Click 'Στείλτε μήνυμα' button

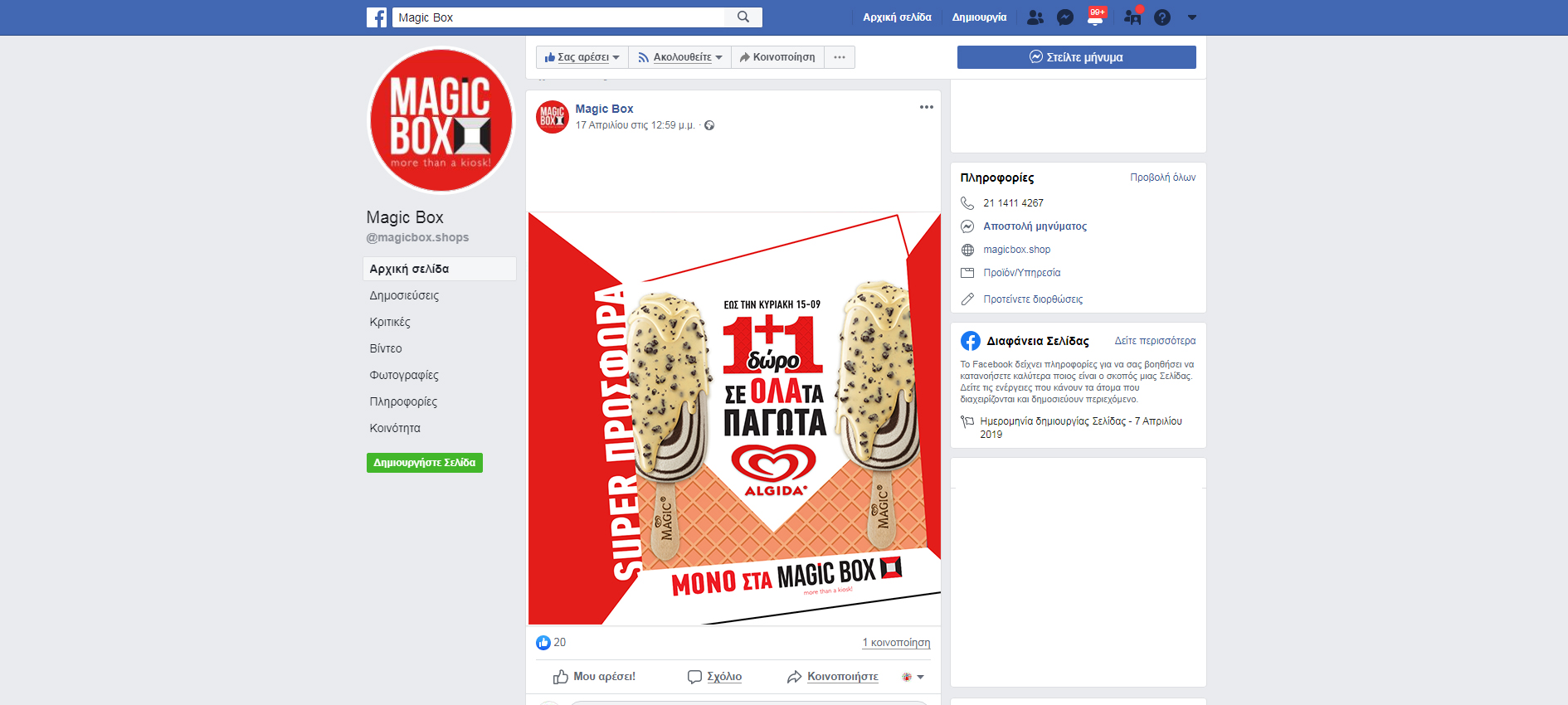coord(1076,57)
